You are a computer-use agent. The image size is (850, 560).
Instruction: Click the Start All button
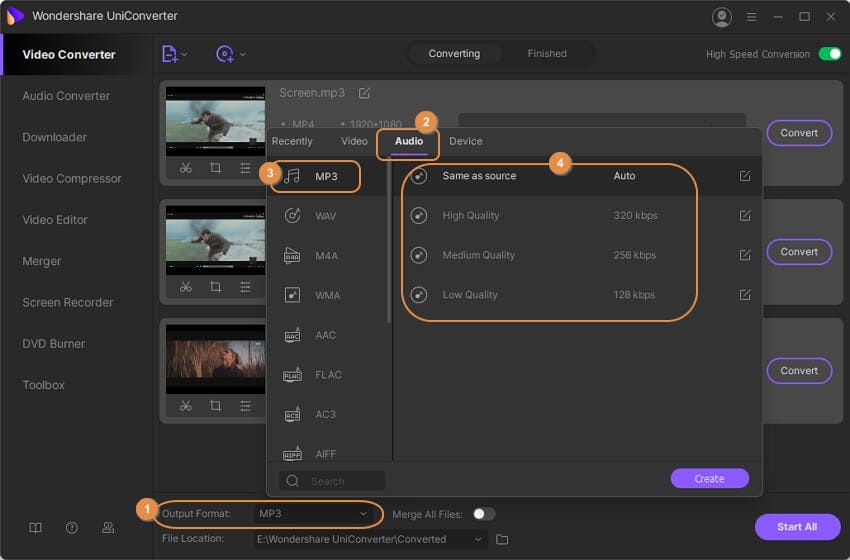click(797, 527)
